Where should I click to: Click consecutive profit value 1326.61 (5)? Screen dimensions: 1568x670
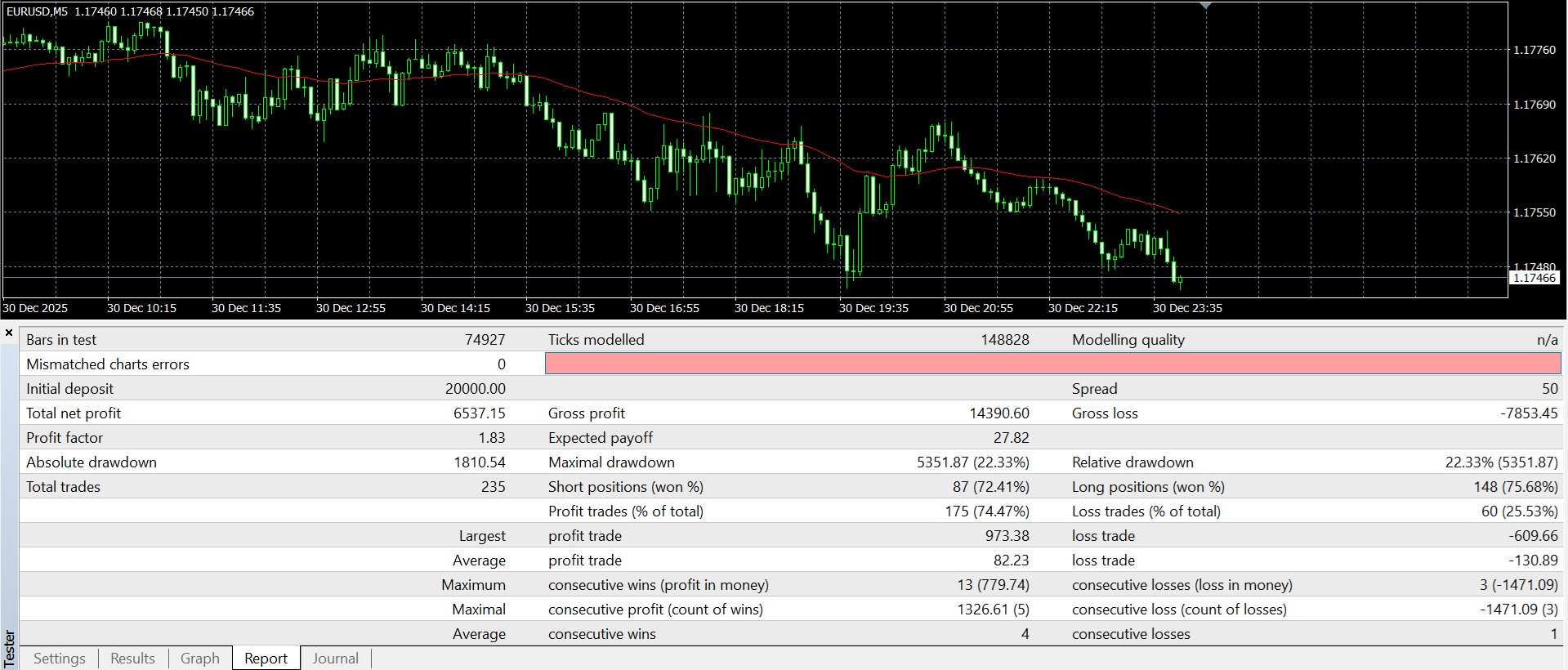(994, 610)
